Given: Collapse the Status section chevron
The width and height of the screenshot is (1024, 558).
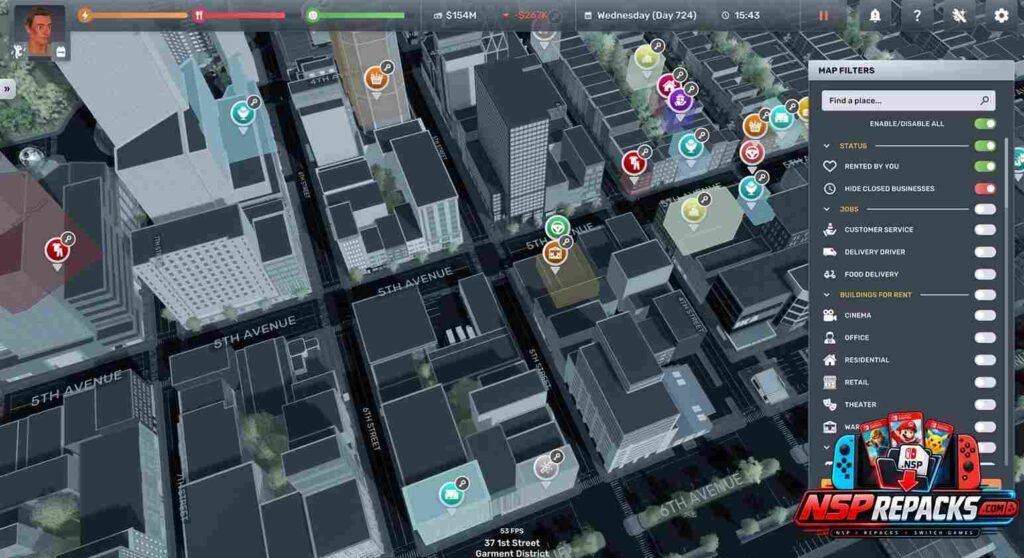Looking at the screenshot, I should [827, 146].
